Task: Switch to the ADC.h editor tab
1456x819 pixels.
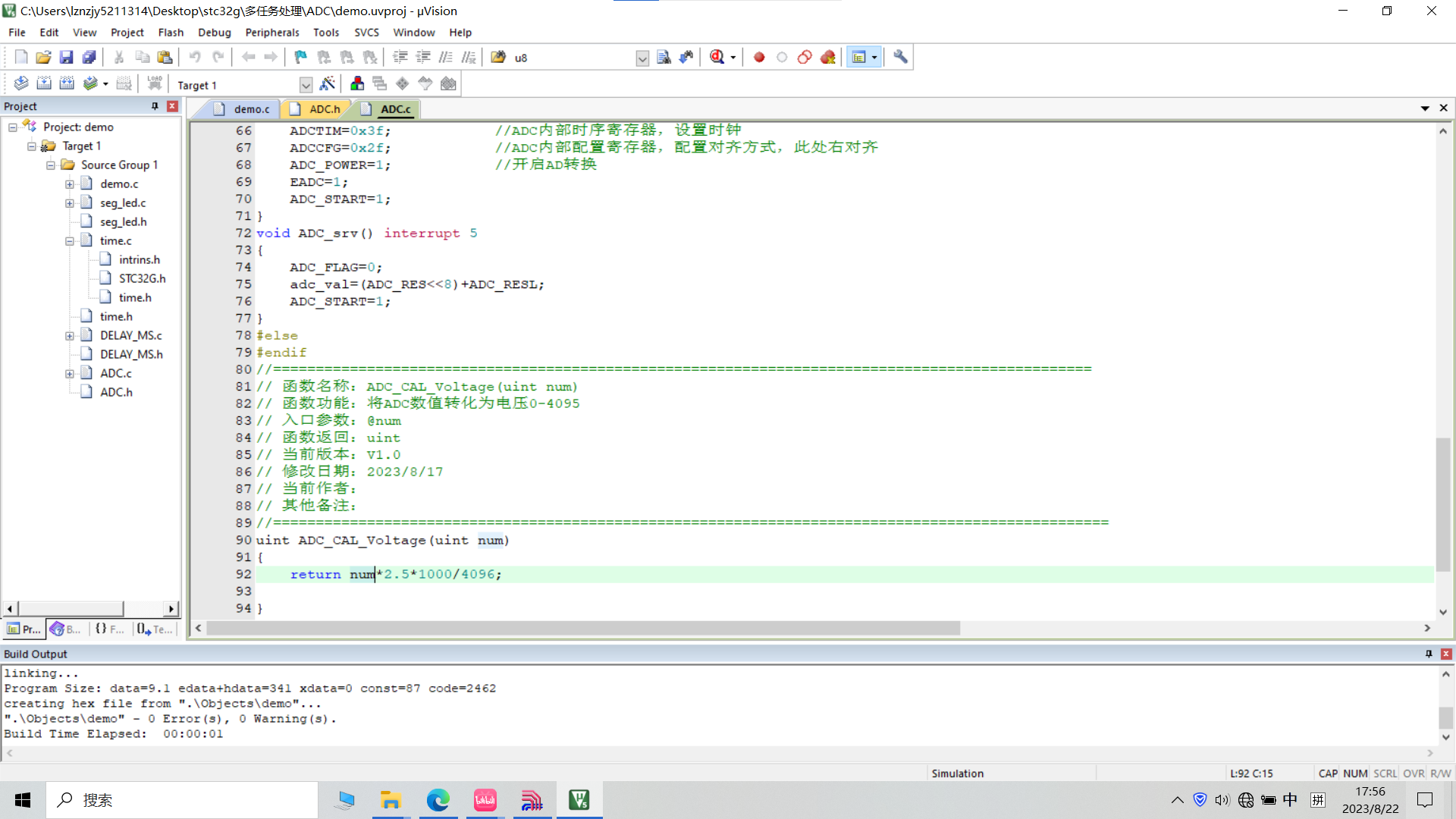Action: pyautogui.click(x=315, y=109)
